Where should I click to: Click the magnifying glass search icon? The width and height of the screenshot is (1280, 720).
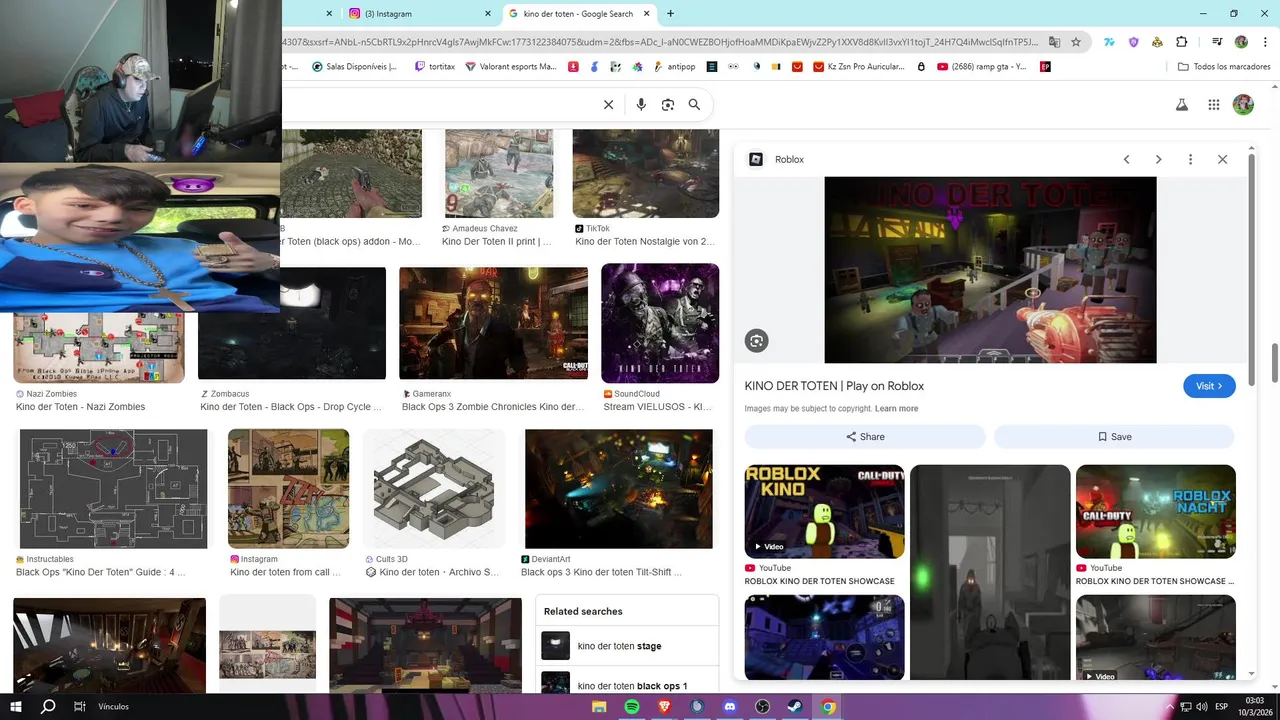pos(694,105)
